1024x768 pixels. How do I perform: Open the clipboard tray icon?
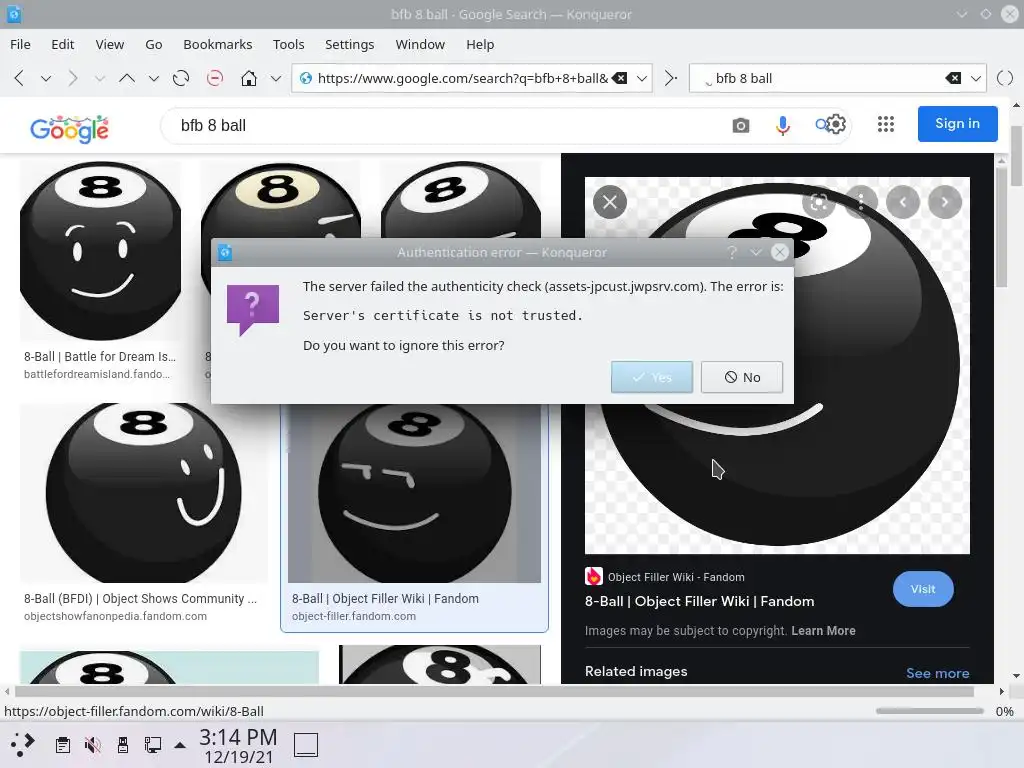63,744
